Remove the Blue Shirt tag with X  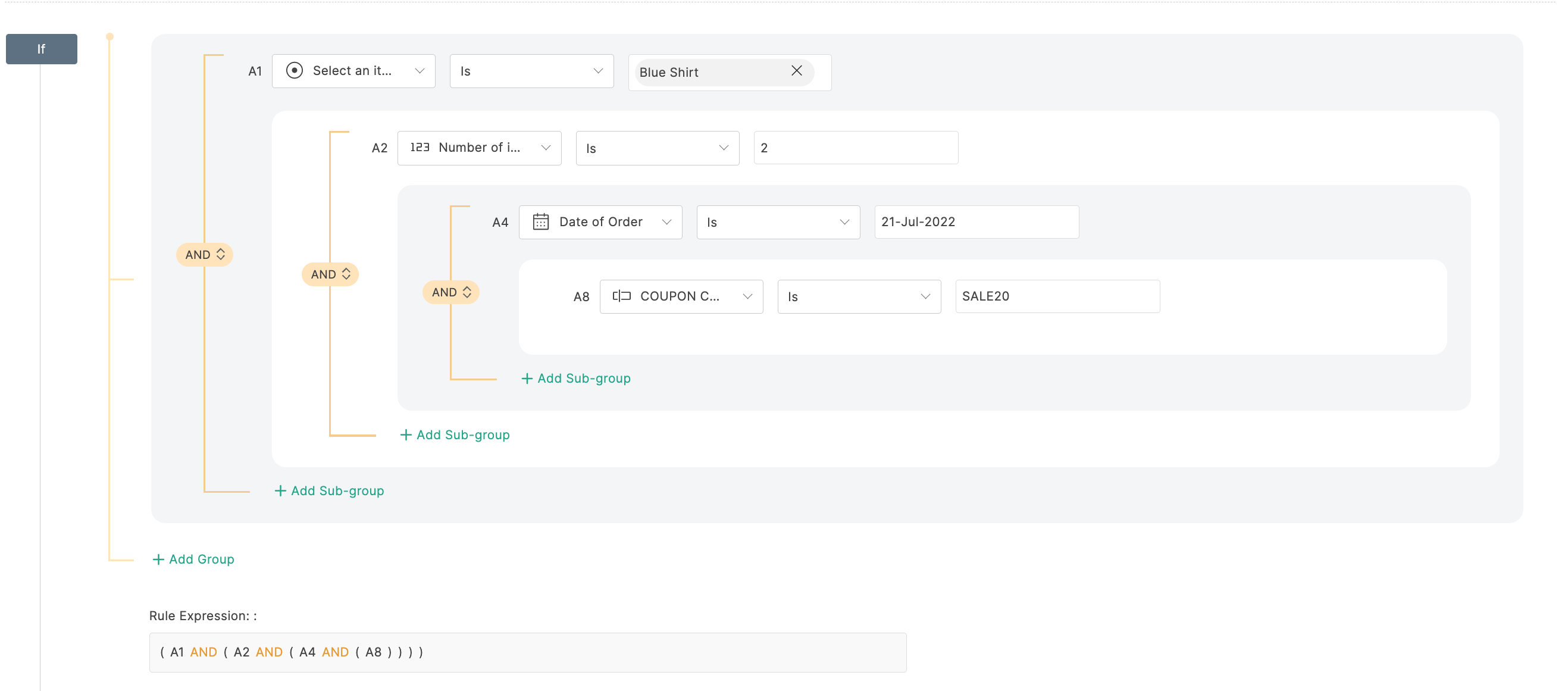pos(796,71)
